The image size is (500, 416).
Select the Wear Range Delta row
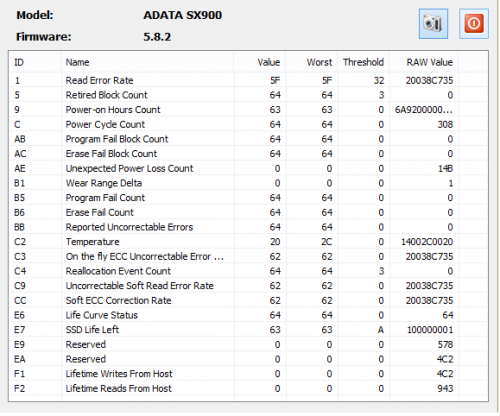[248, 183]
